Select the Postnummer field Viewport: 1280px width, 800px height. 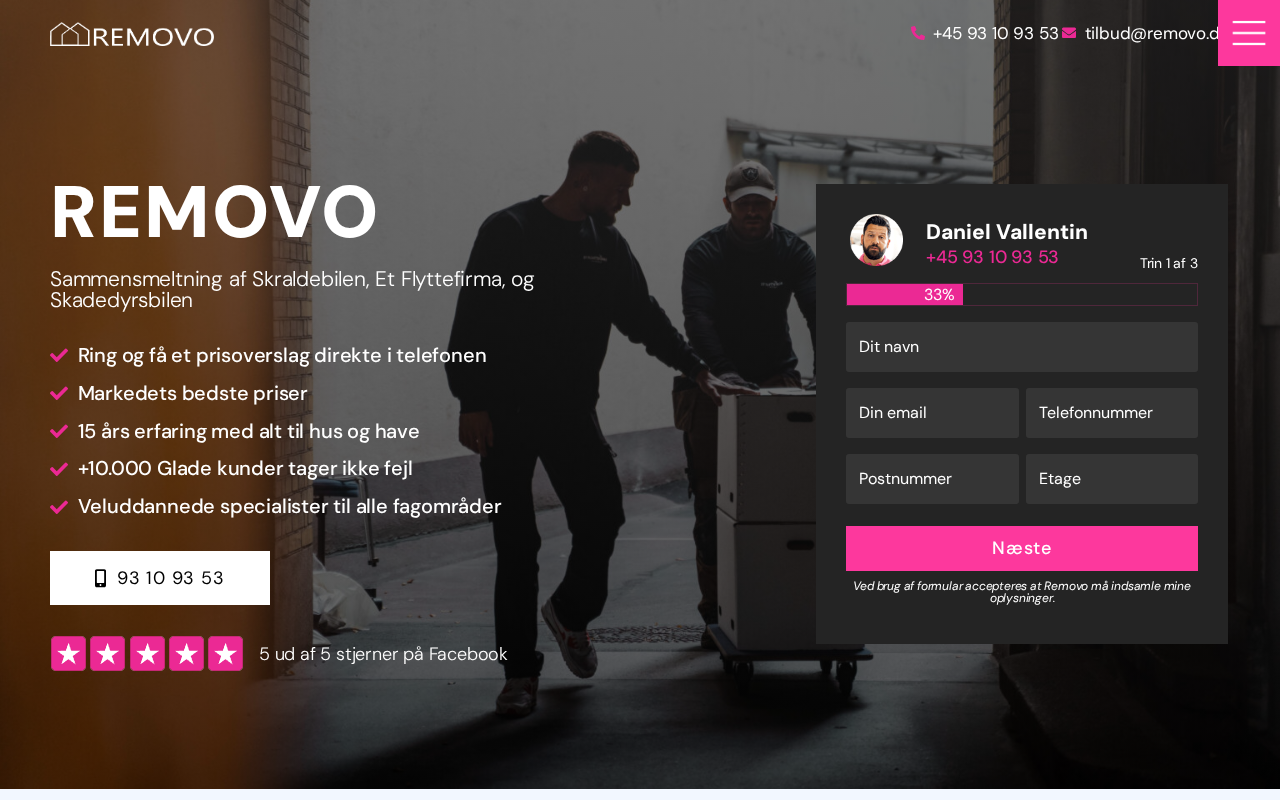[x=932, y=479]
